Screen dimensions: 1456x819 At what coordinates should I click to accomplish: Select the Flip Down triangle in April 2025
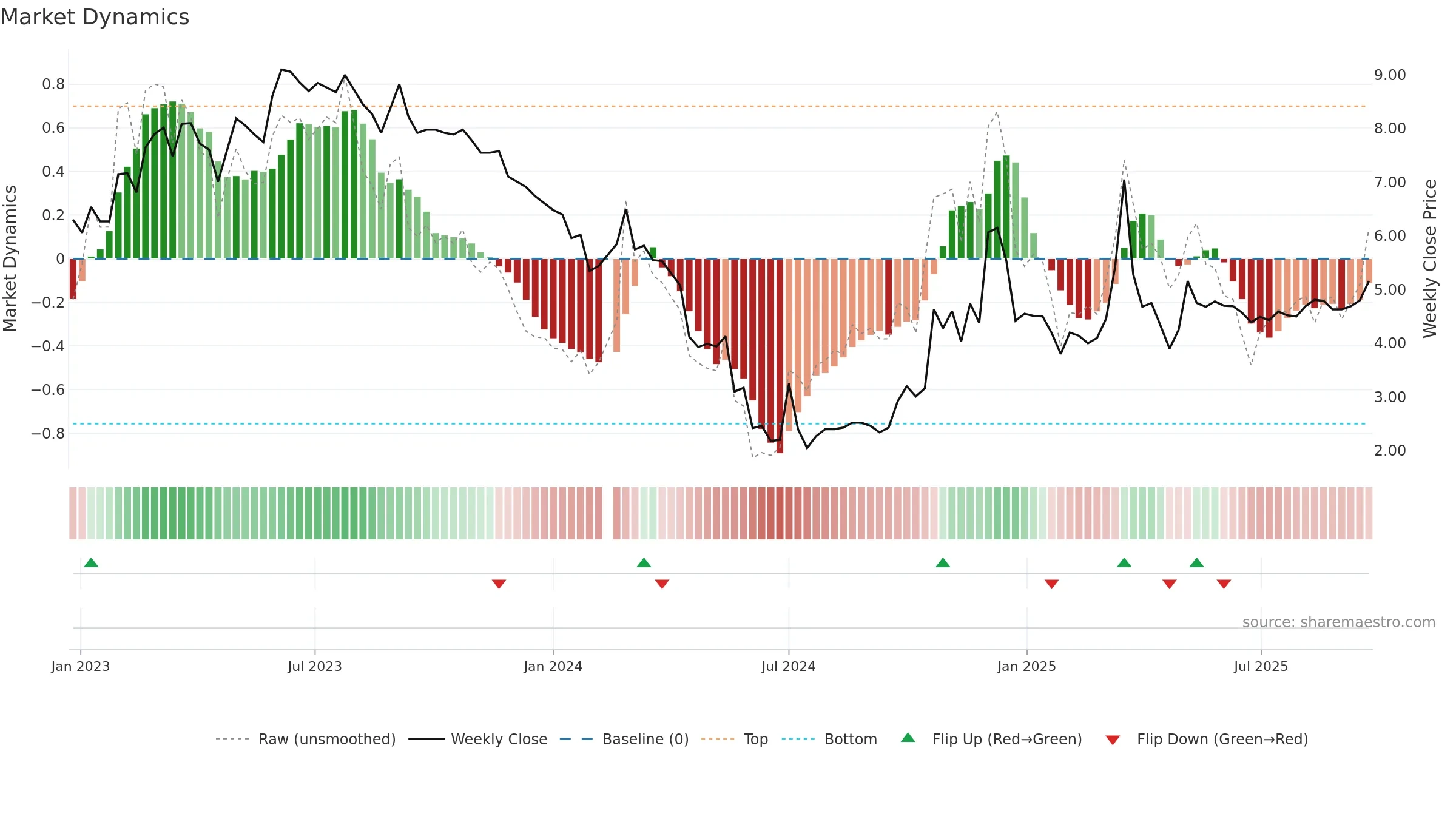[x=1170, y=584]
